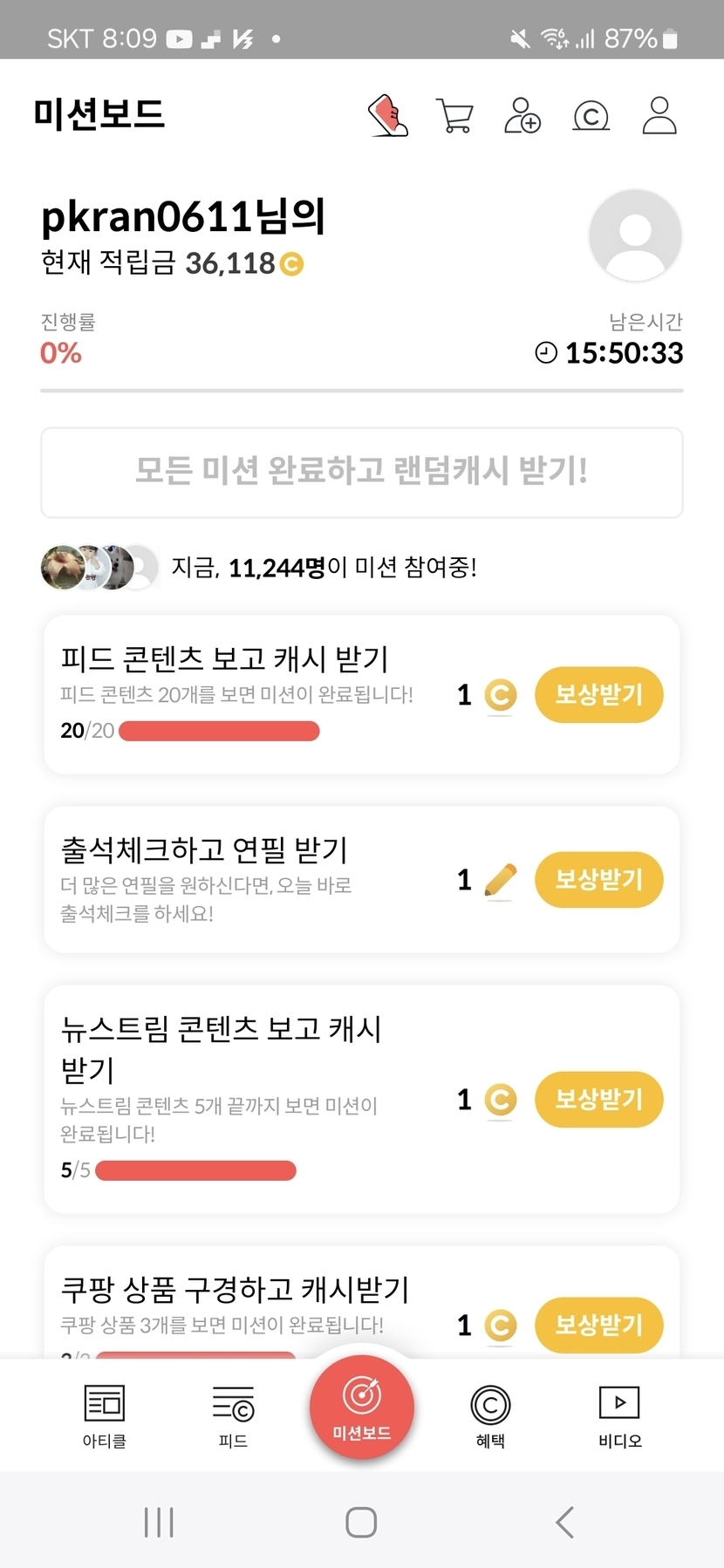Tap the gold coin beside 36,118
The width and height of the screenshot is (724, 1568).
click(x=291, y=263)
